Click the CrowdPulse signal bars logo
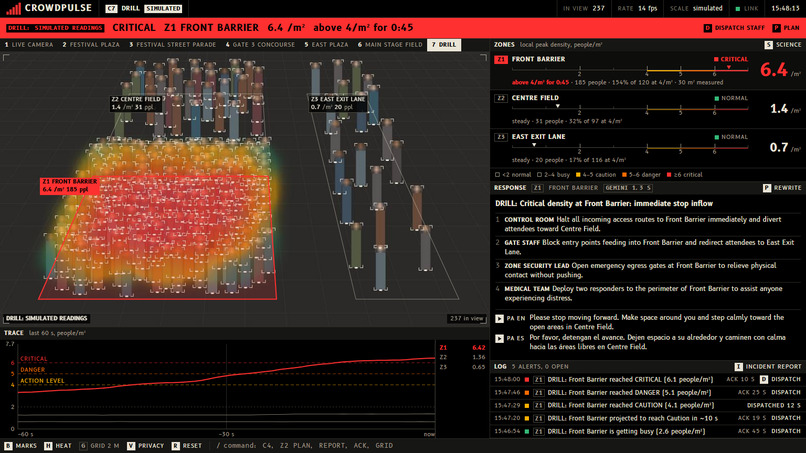Image resolution: width=806 pixels, height=453 pixels. coord(13,8)
